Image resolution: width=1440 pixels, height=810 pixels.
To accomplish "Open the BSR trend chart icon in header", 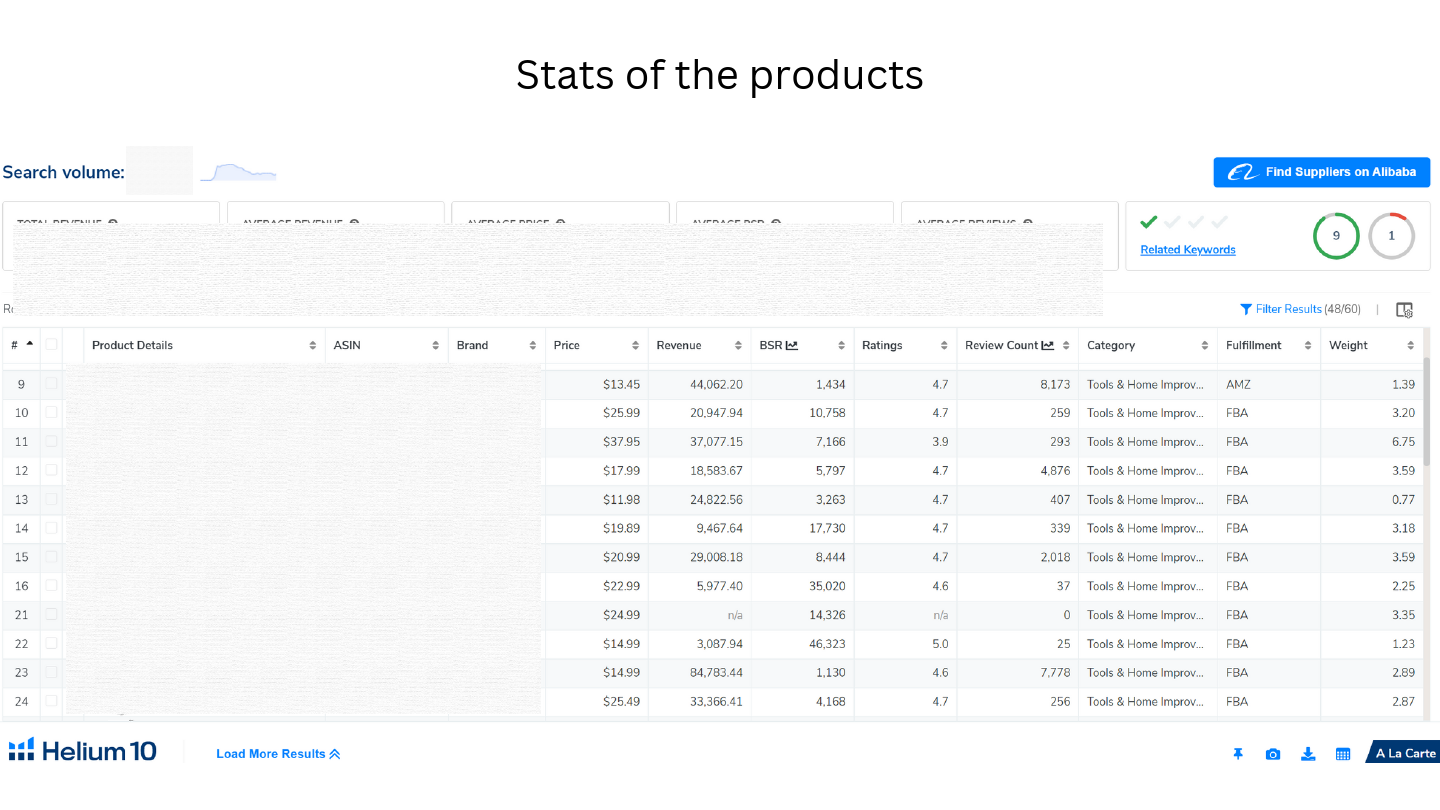I will point(794,344).
